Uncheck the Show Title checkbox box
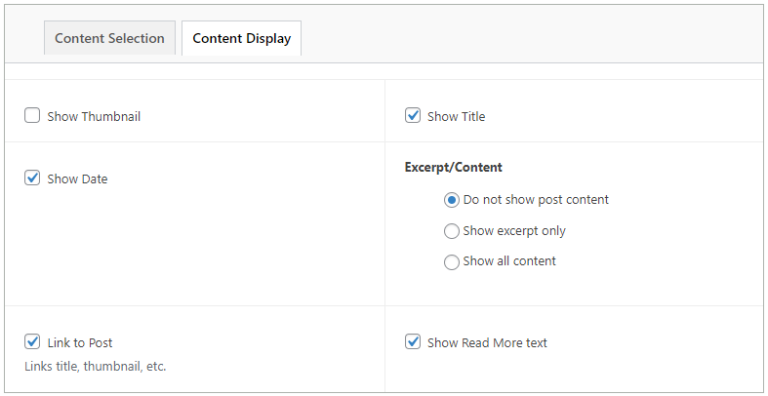The width and height of the screenshot is (768, 396). point(413,116)
